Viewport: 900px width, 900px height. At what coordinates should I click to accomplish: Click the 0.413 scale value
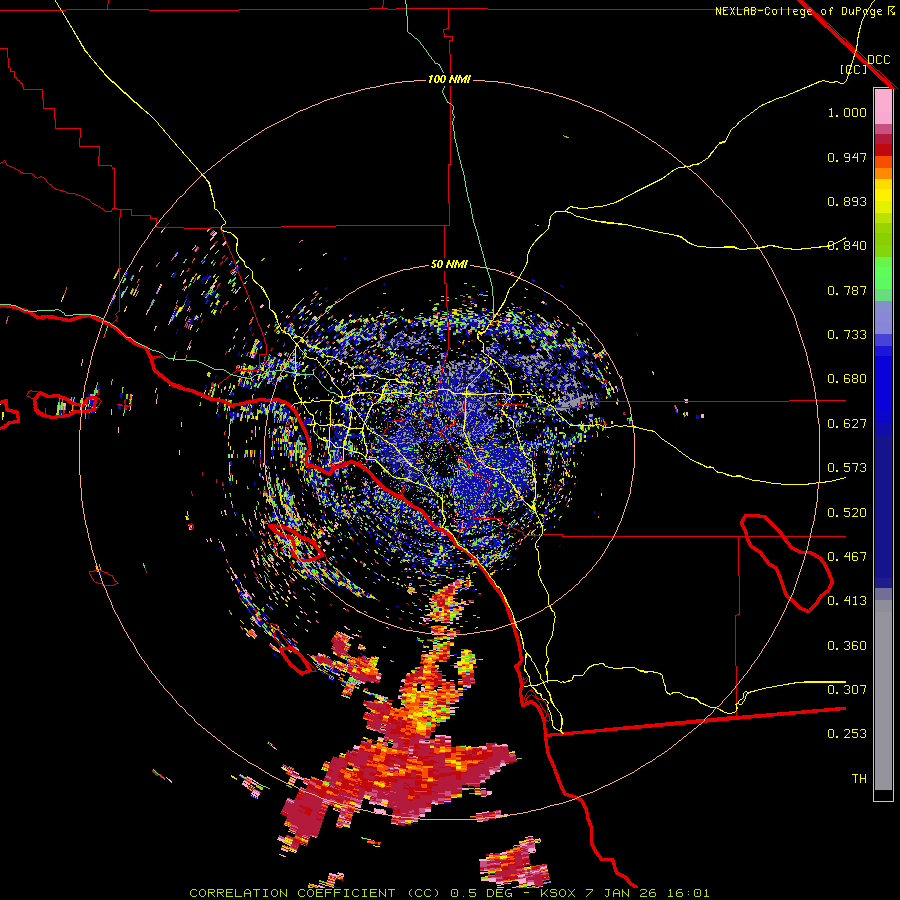(x=847, y=601)
